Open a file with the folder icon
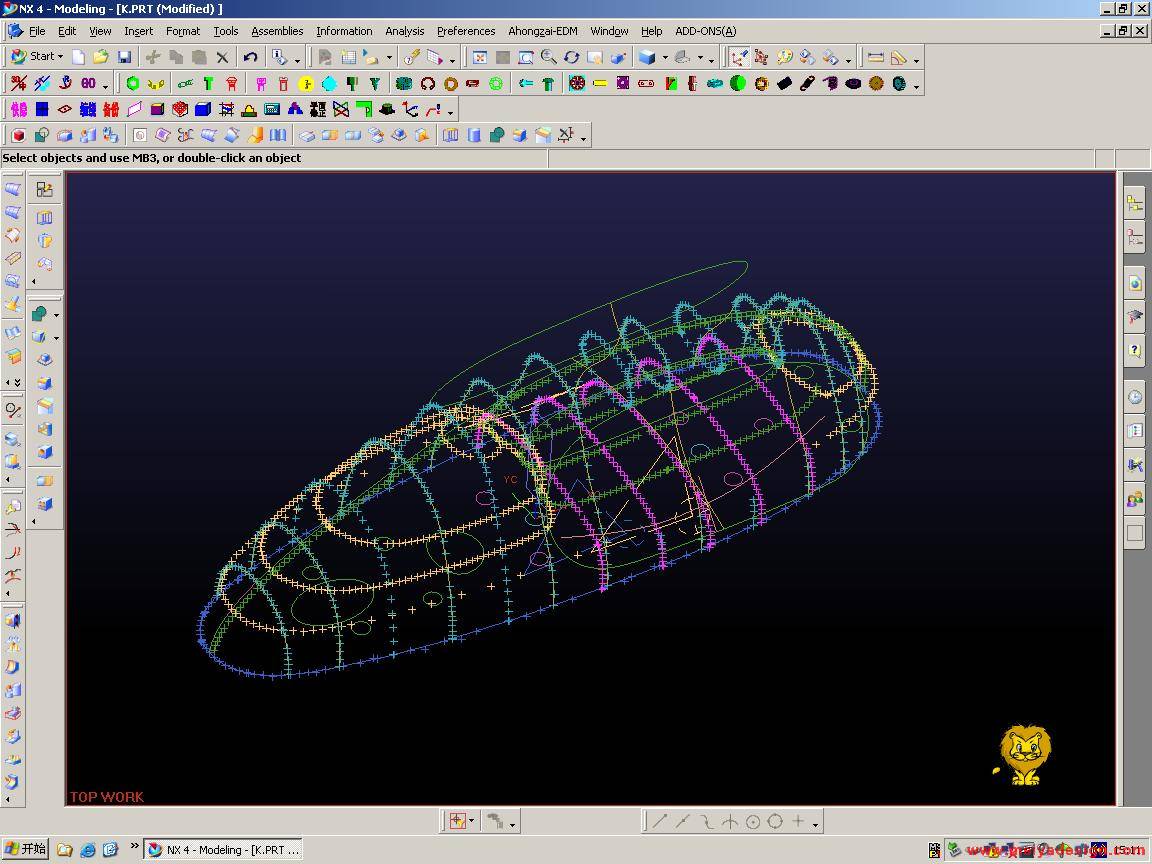The height and width of the screenshot is (864, 1152). pos(101,57)
